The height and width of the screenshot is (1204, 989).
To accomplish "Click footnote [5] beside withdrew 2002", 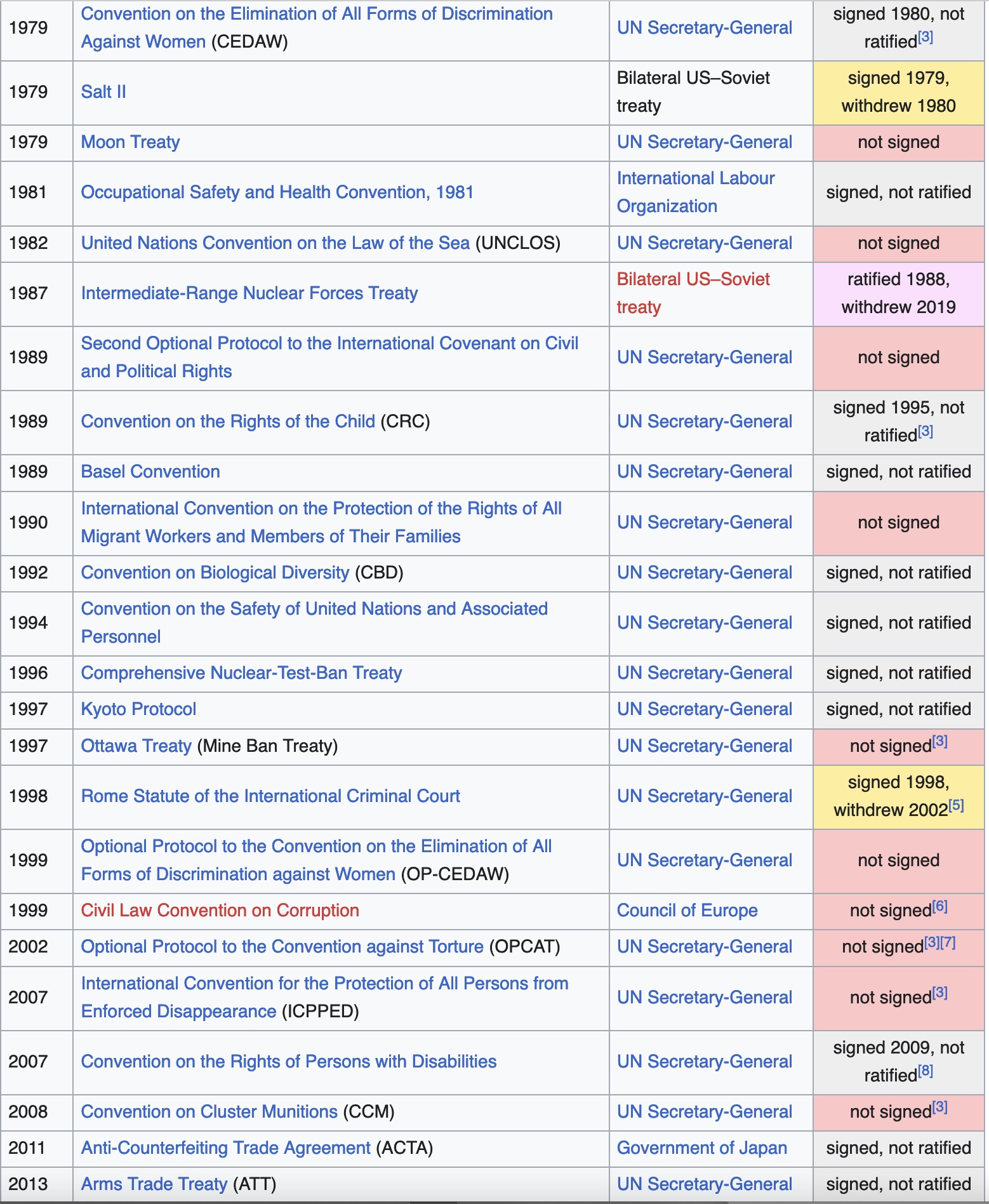I will (x=957, y=806).
